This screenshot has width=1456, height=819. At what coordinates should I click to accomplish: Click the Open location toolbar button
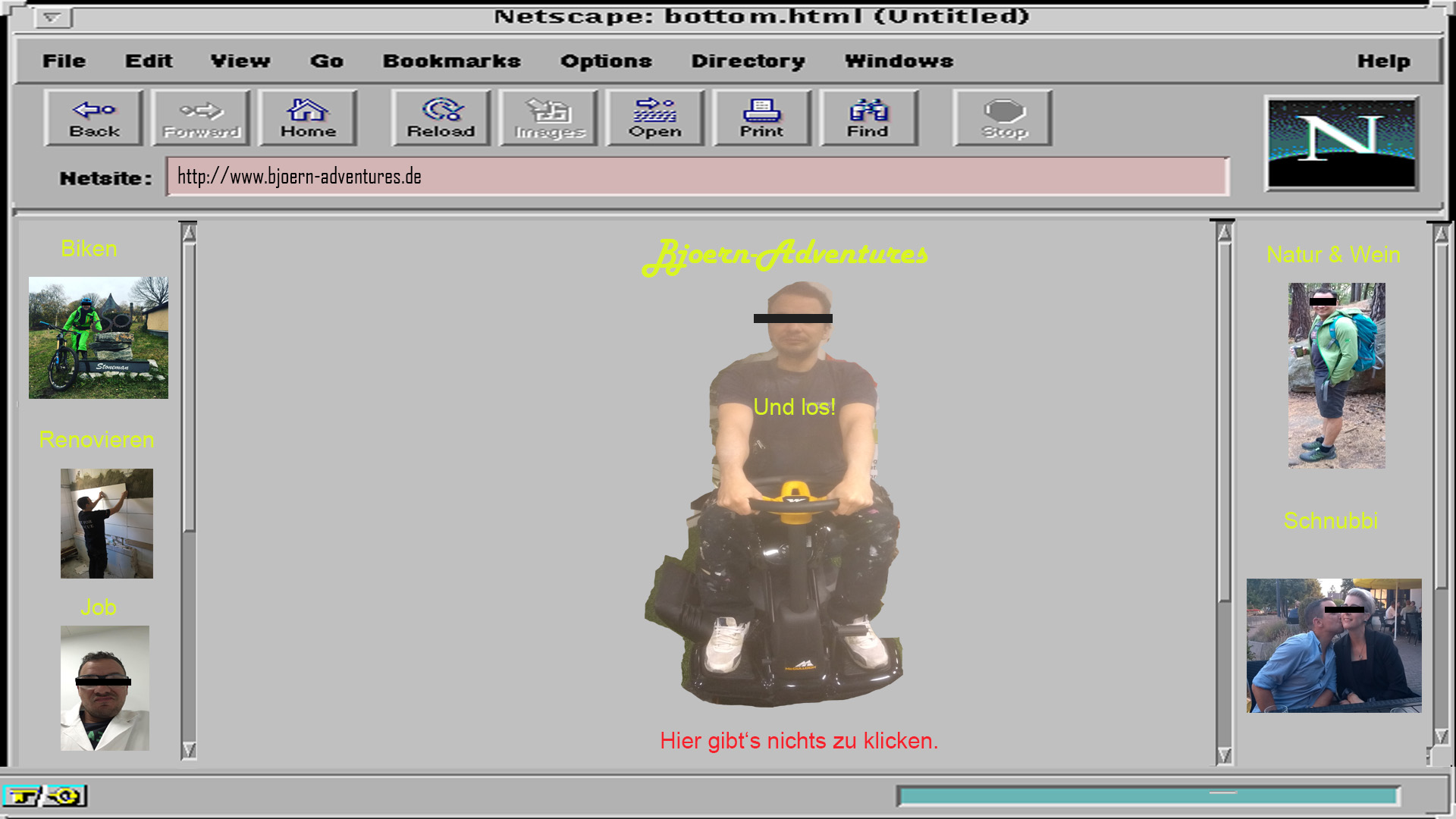coord(655,118)
